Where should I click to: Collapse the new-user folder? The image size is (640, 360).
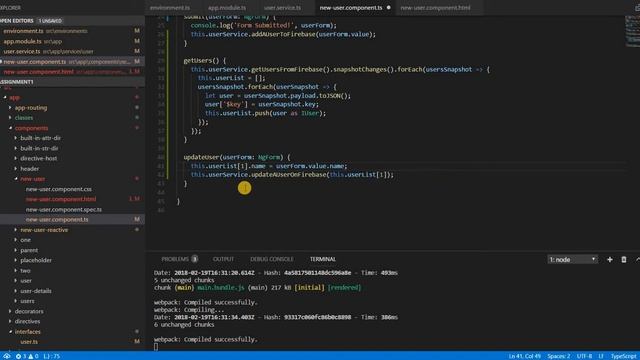[x=33, y=179]
